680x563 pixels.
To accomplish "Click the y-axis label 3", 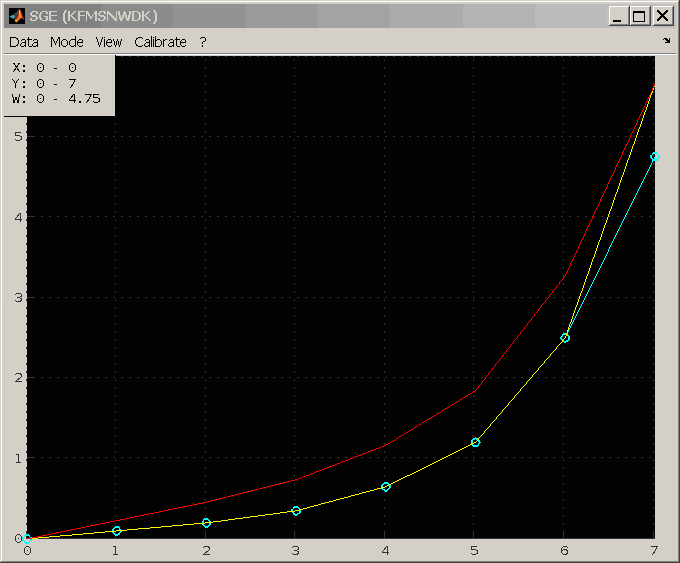I will [18, 298].
